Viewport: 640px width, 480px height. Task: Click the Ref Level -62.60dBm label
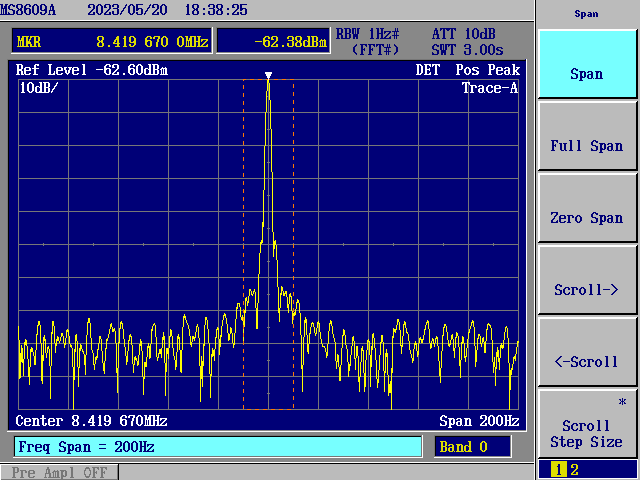[x=92, y=70]
